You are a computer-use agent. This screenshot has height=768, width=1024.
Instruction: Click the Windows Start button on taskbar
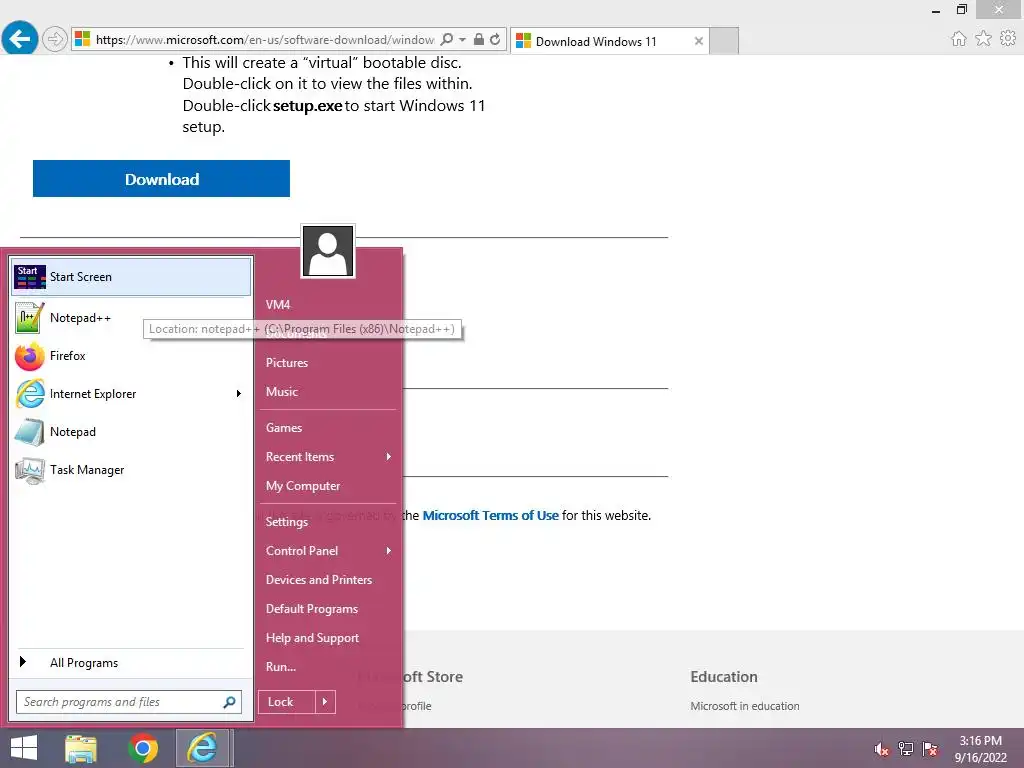24,748
